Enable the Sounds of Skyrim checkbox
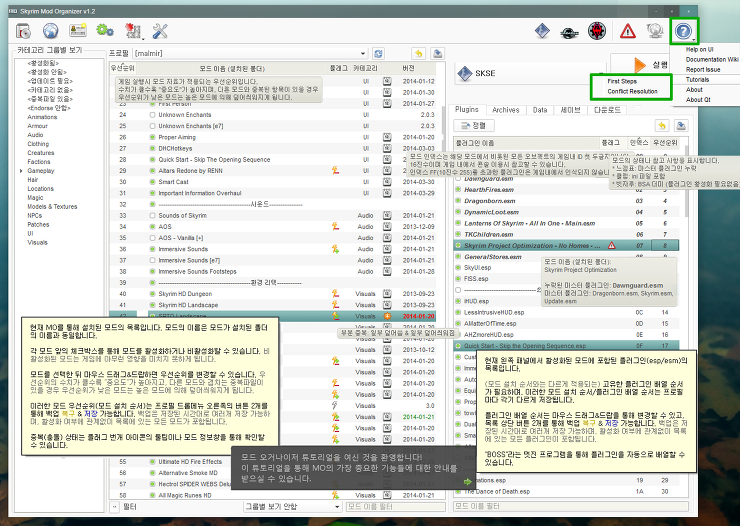 pos(152,215)
